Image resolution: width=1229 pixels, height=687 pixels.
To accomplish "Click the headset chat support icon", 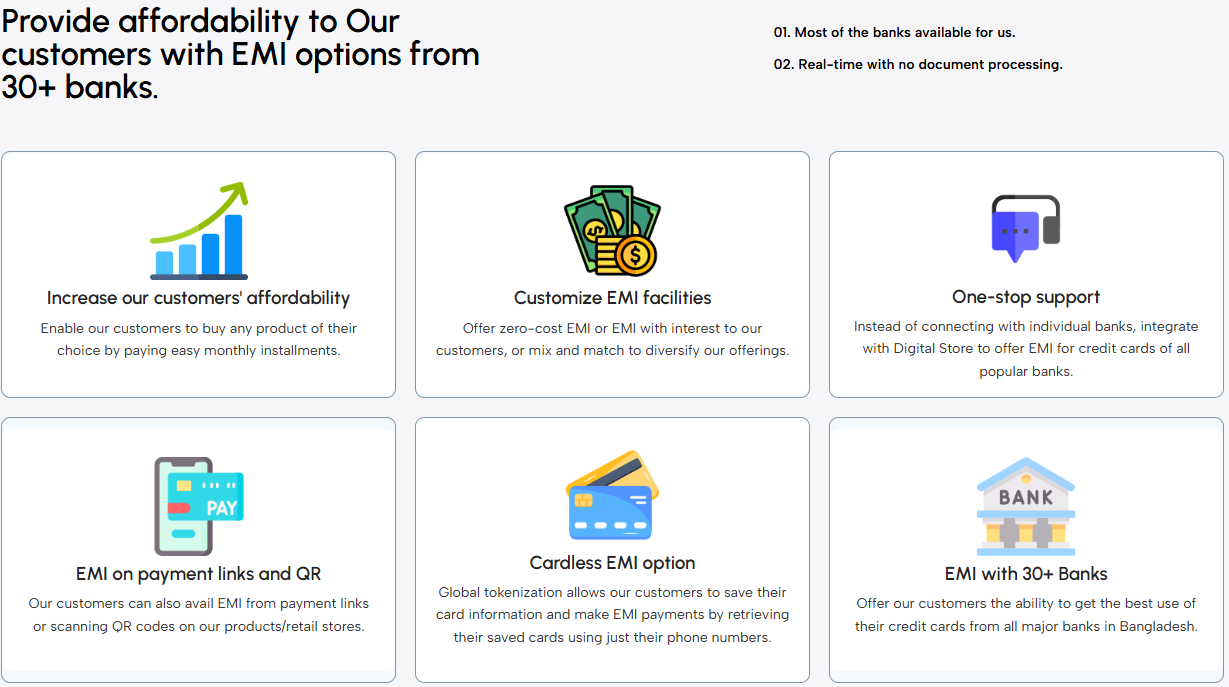I will click(1026, 229).
